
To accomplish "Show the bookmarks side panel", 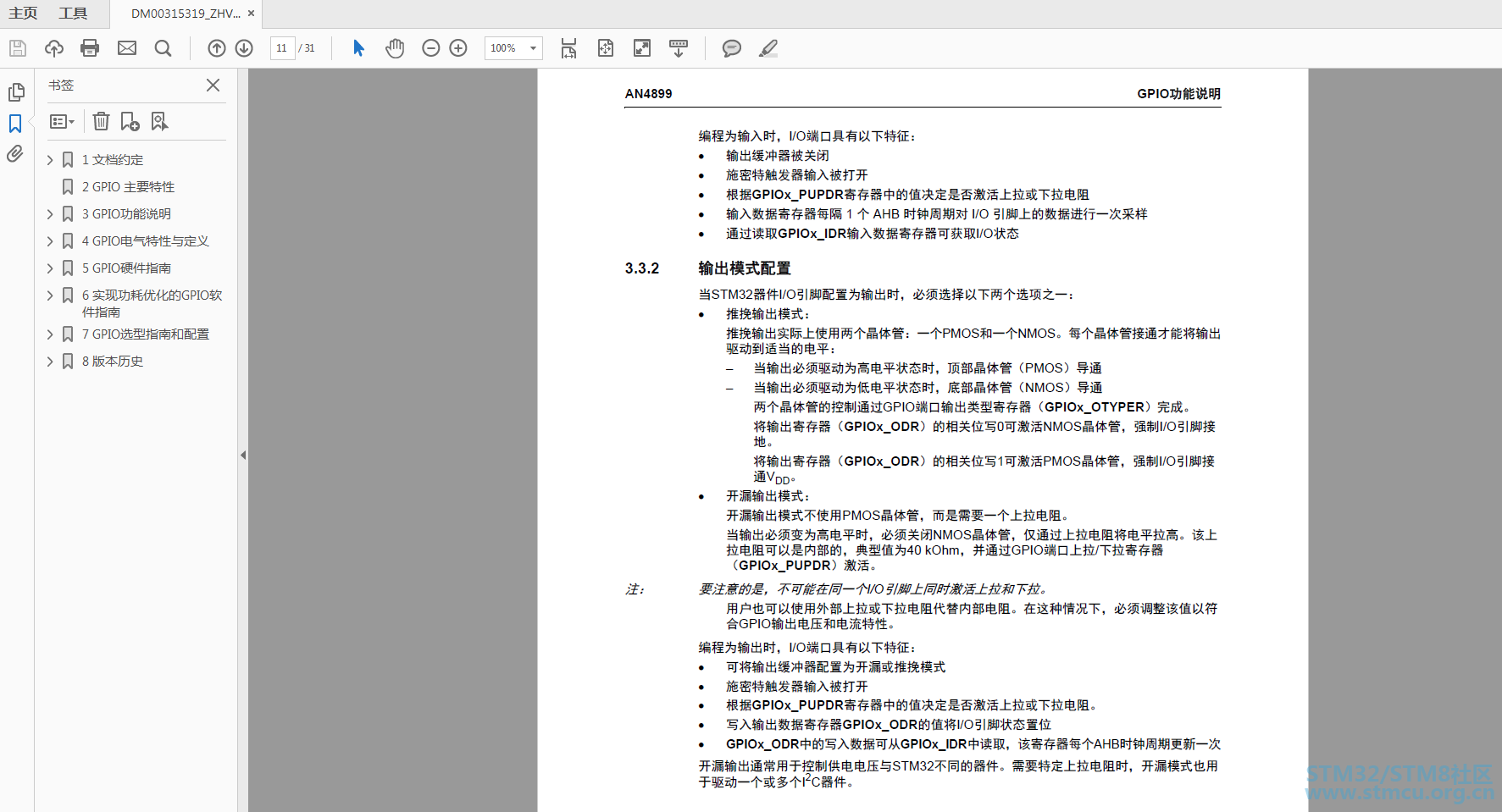I will point(15,124).
